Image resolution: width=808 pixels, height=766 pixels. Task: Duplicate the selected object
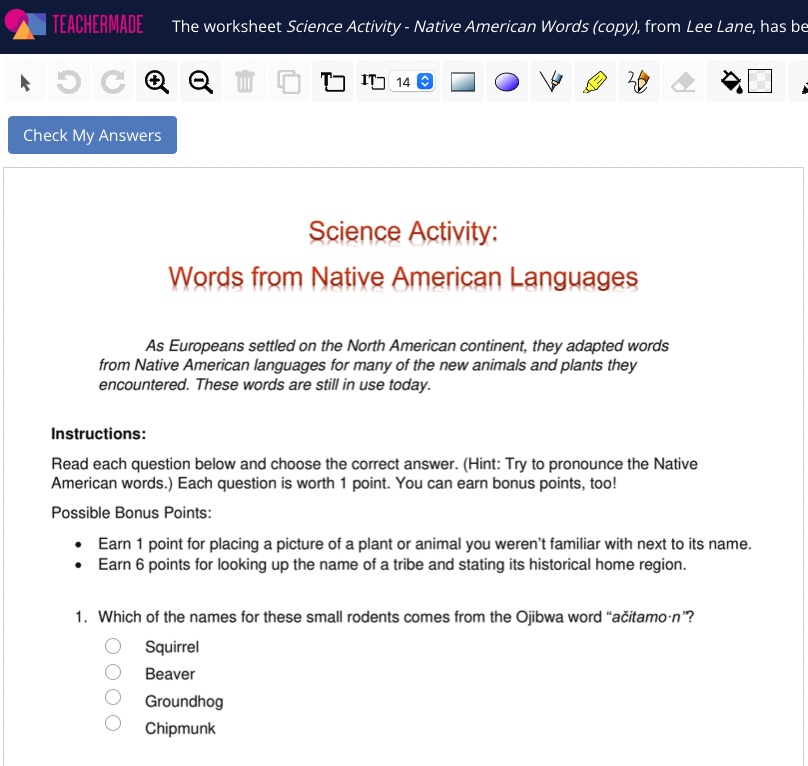(x=289, y=81)
